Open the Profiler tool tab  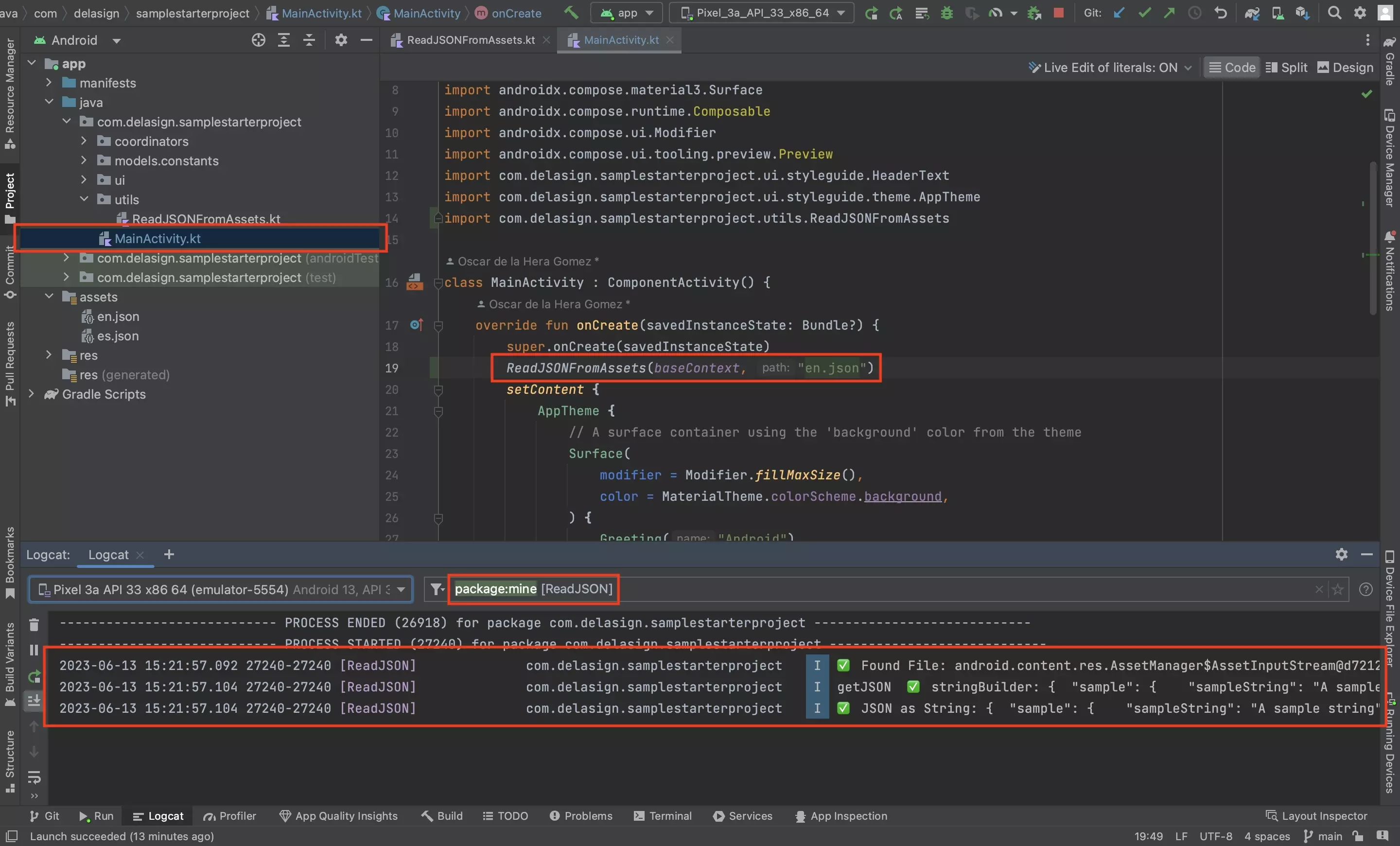click(x=229, y=816)
